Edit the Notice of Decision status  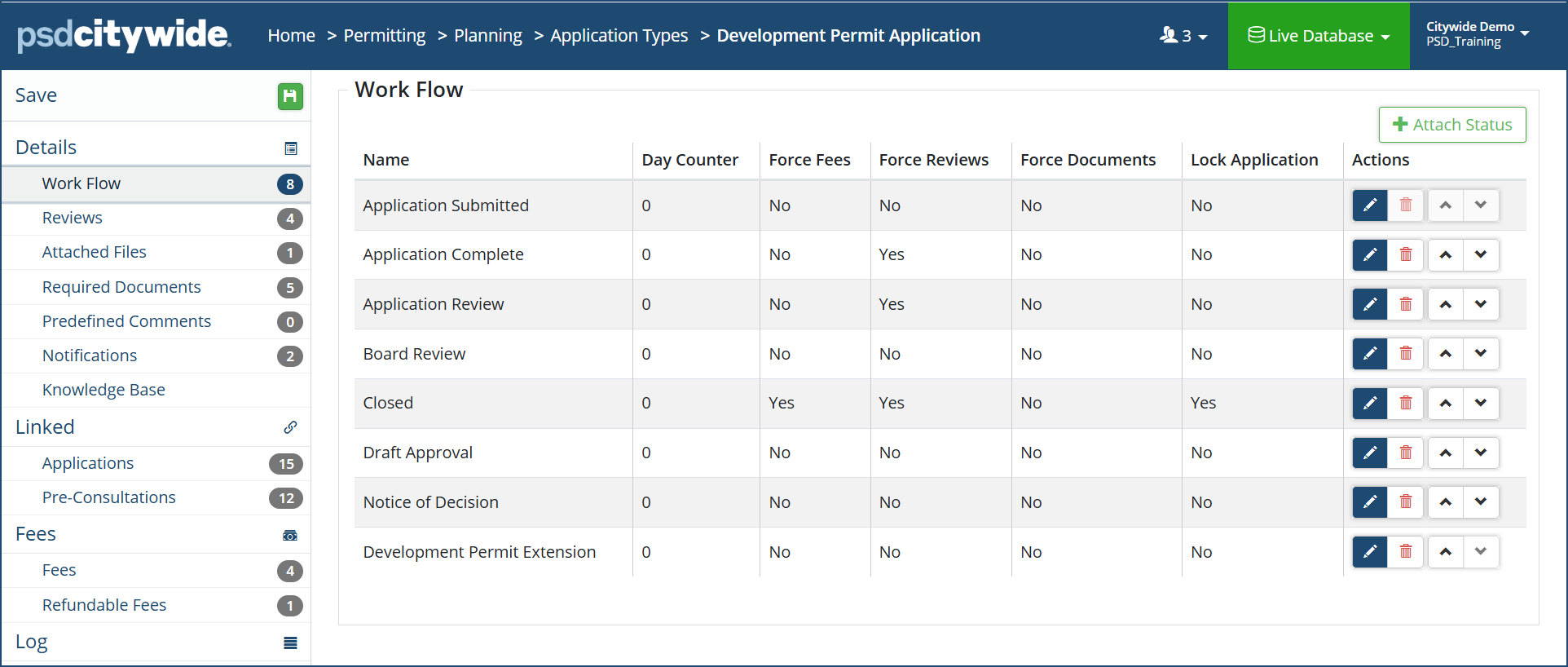tap(1369, 502)
